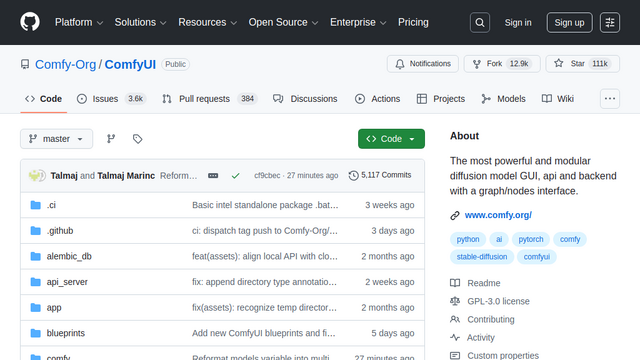Open commit 'Add new ComfyUI blueprints and fi…'
This screenshot has width=640, height=360.
click(264, 333)
